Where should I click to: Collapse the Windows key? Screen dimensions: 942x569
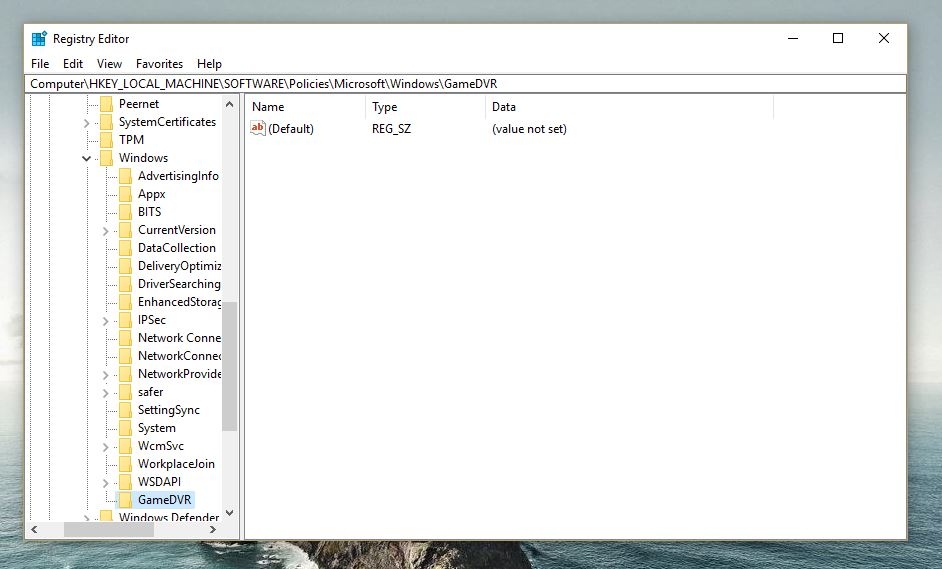87,159
